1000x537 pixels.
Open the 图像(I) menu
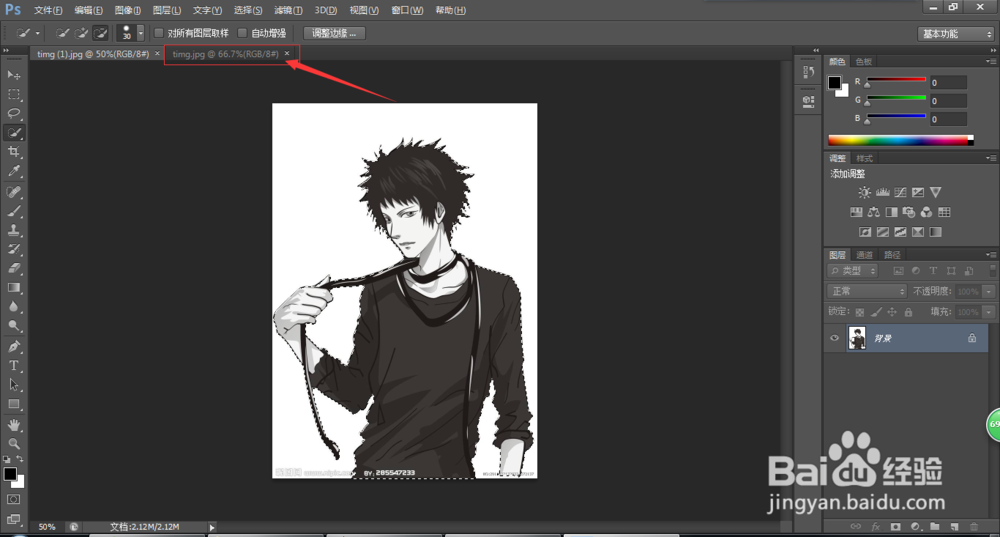pos(128,10)
